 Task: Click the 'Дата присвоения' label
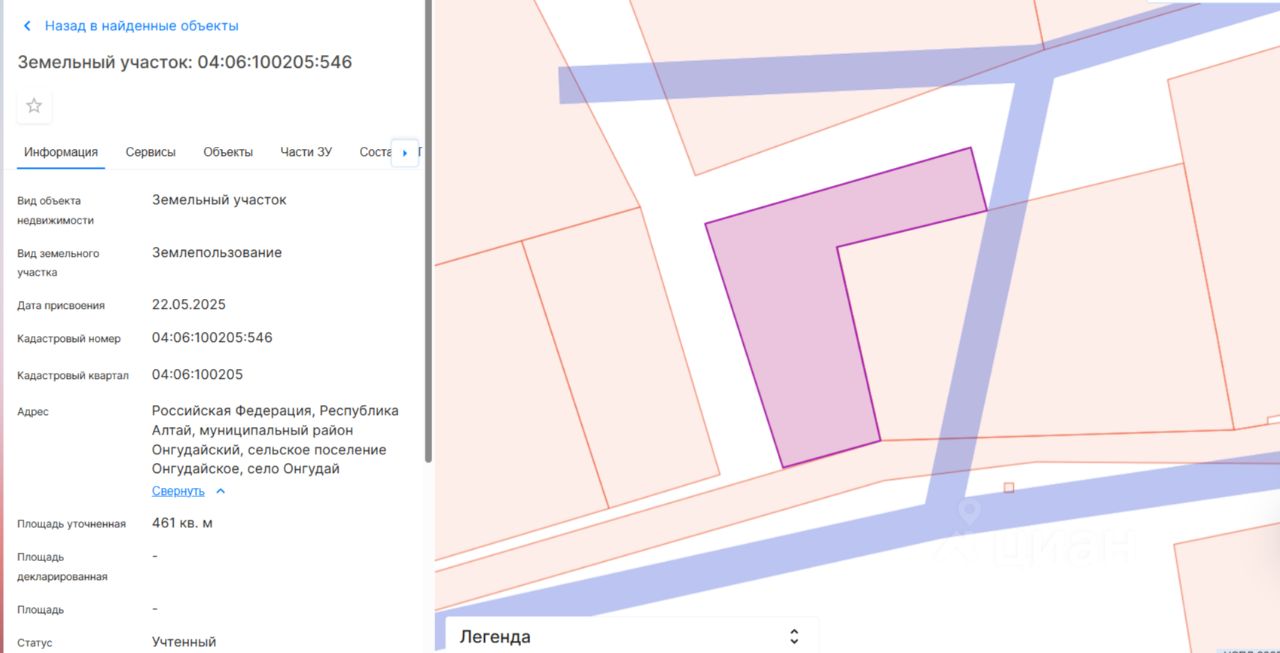tap(61, 306)
